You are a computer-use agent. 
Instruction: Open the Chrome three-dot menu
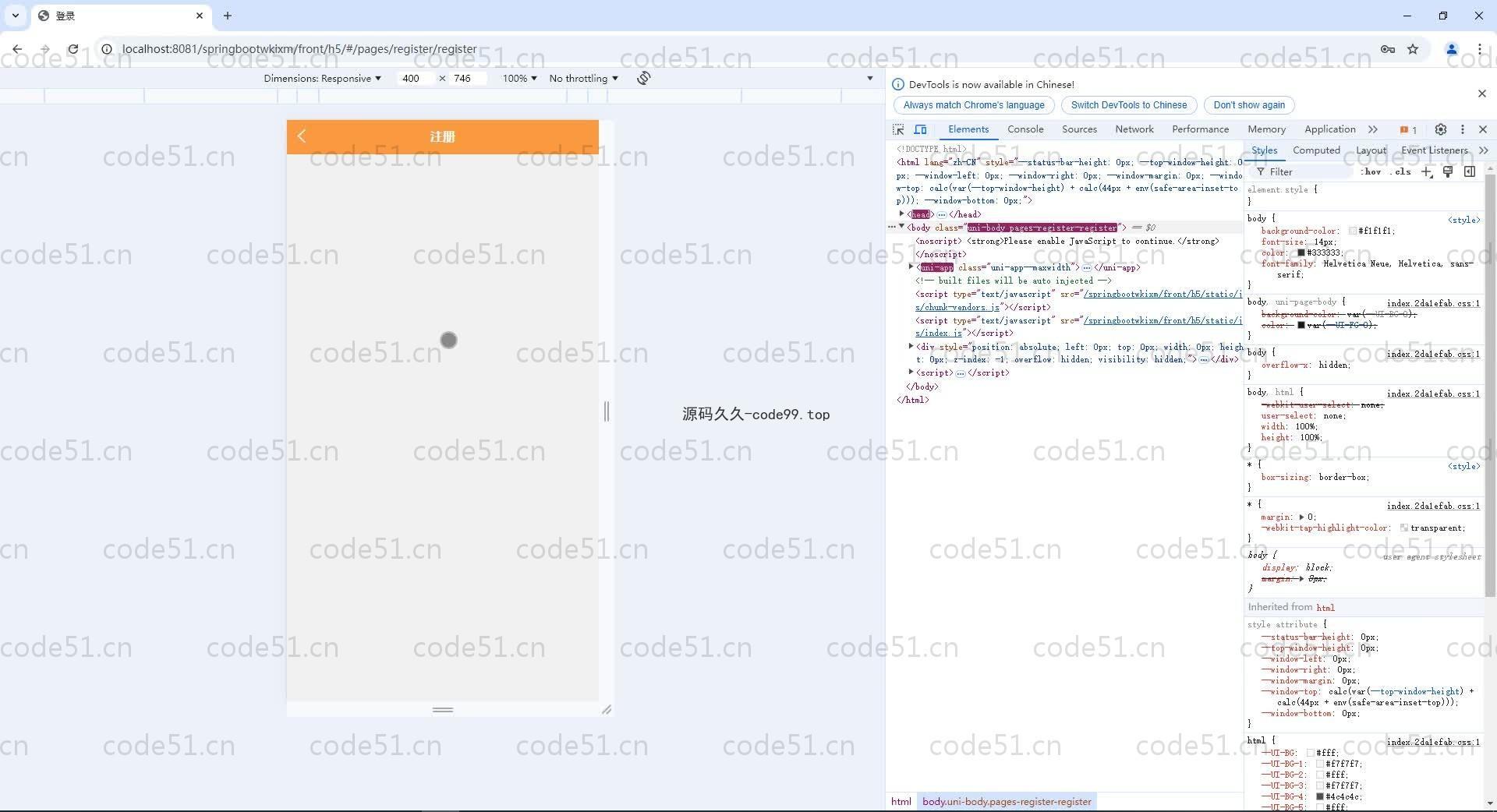[x=1480, y=49]
